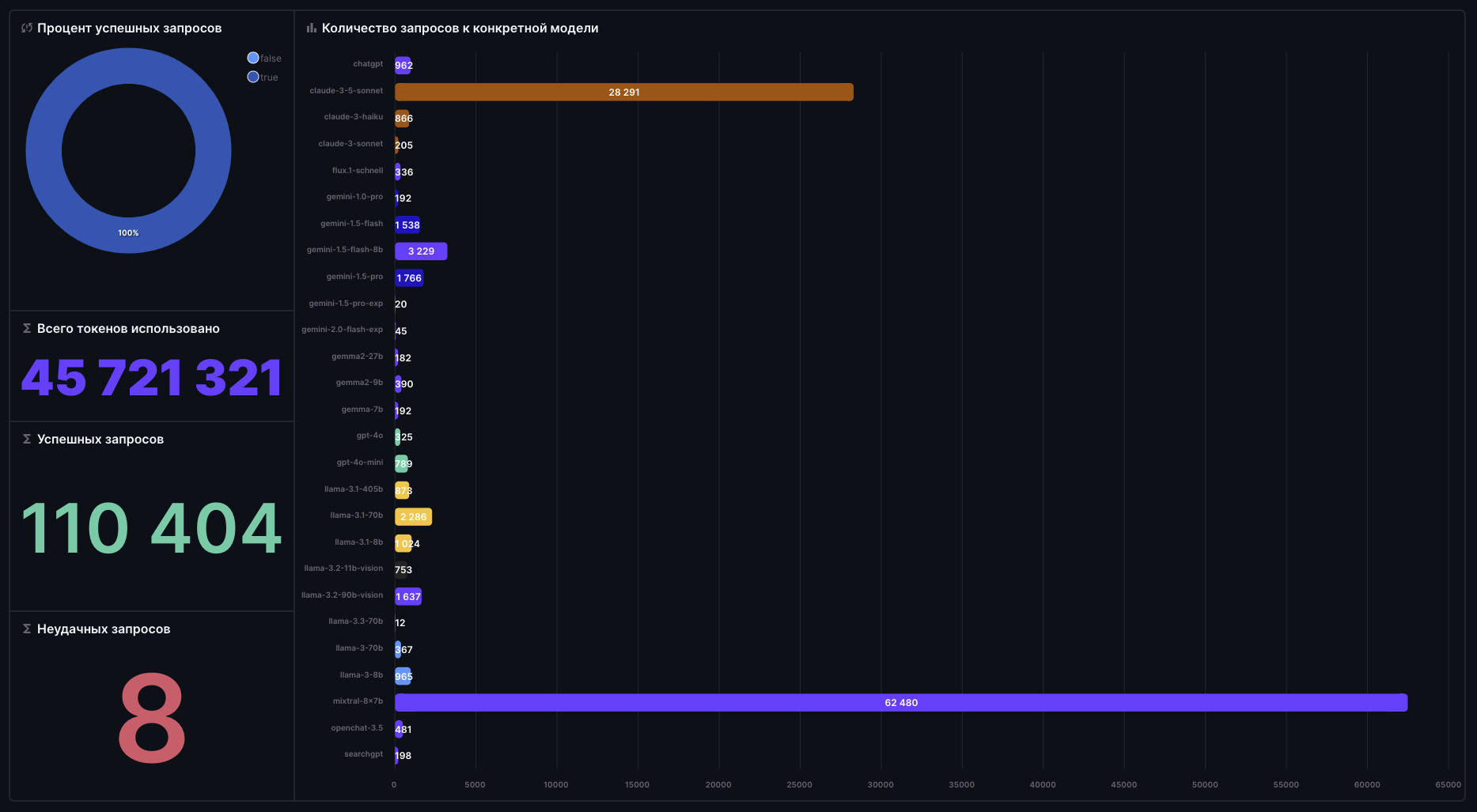Click the sigma icon beside Успешных запросов

pos(27,439)
